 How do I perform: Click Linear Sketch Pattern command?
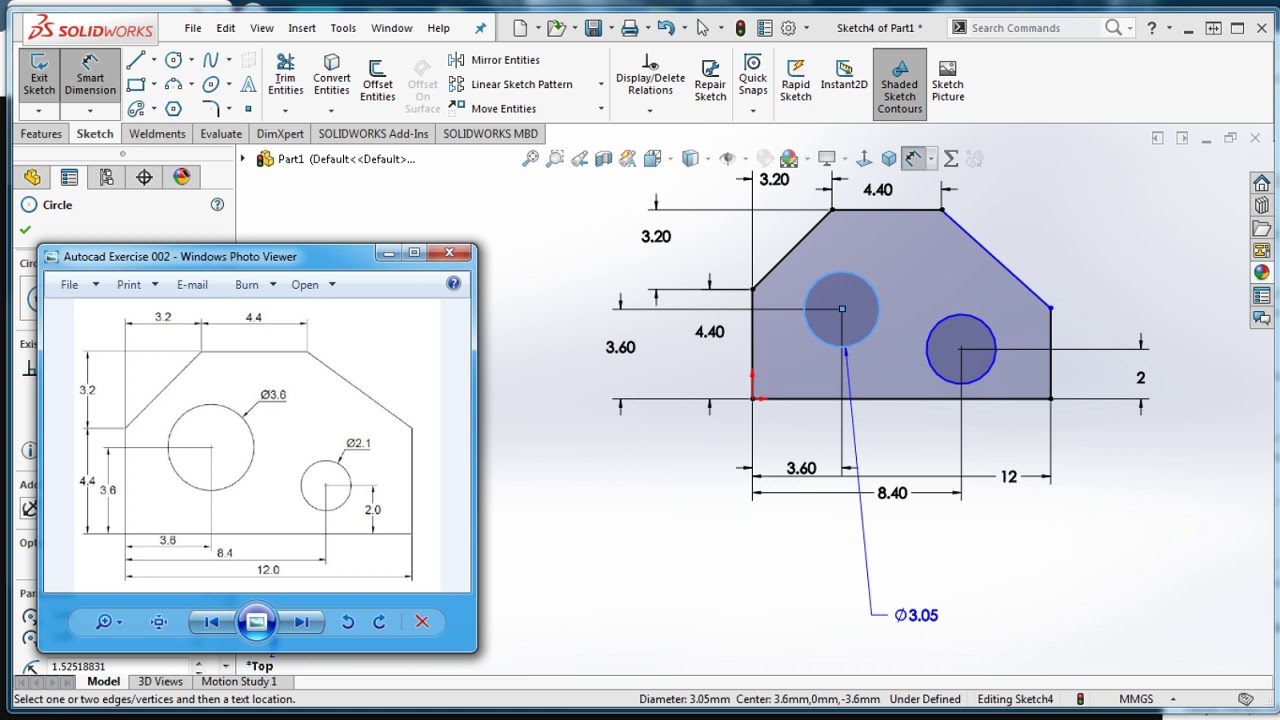[x=511, y=84]
